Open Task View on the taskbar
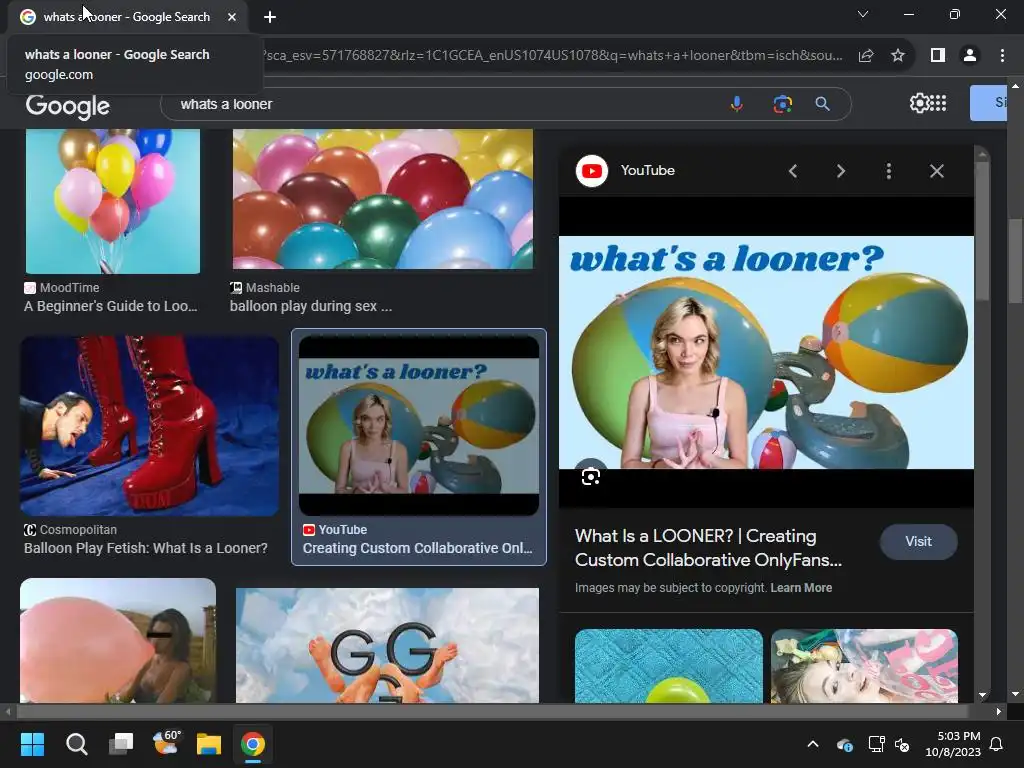Image resolution: width=1024 pixels, height=768 pixels. click(x=121, y=744)
